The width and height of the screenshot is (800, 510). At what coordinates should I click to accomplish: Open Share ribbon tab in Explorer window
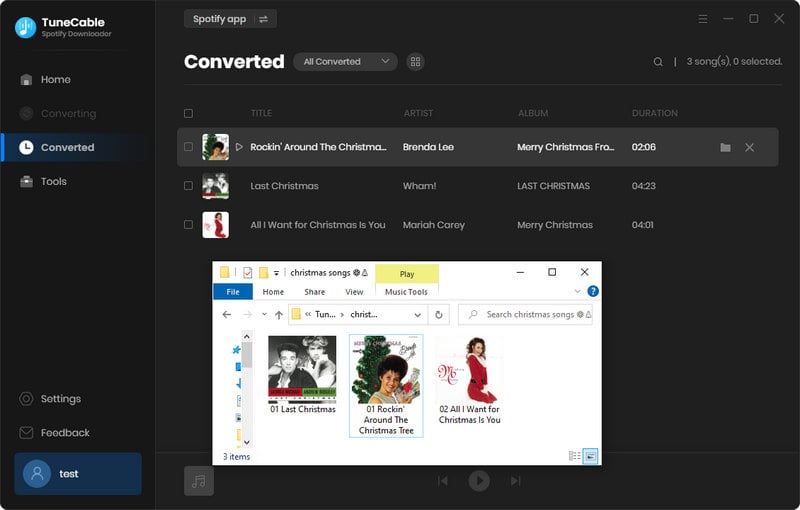coord(314,292)
